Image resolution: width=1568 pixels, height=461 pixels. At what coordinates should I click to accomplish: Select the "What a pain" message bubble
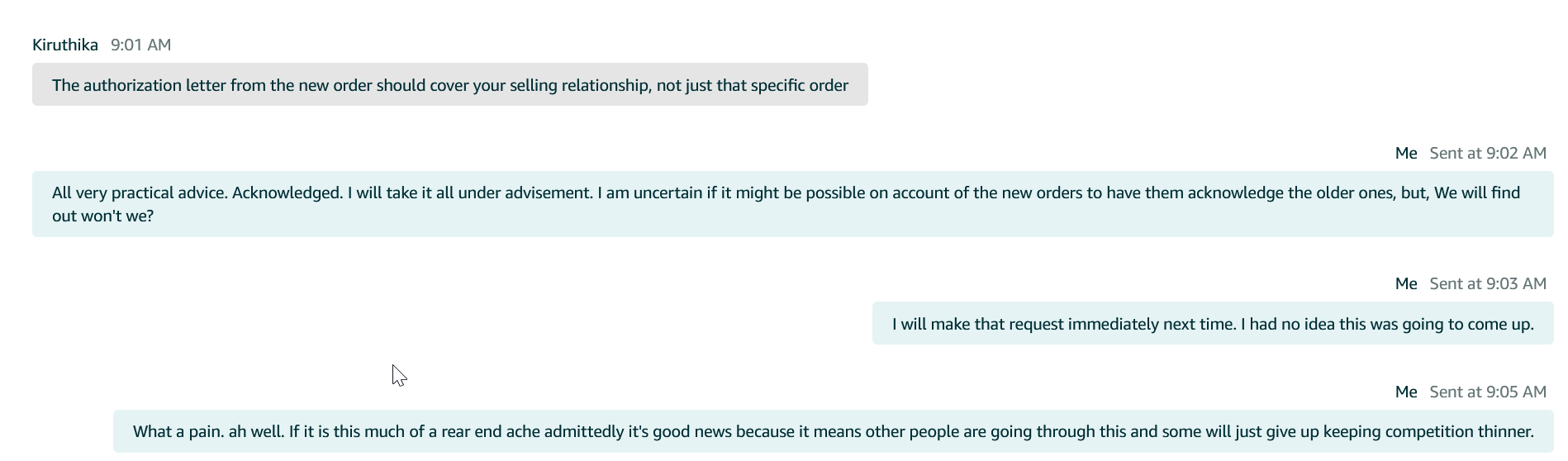[833, 431]
